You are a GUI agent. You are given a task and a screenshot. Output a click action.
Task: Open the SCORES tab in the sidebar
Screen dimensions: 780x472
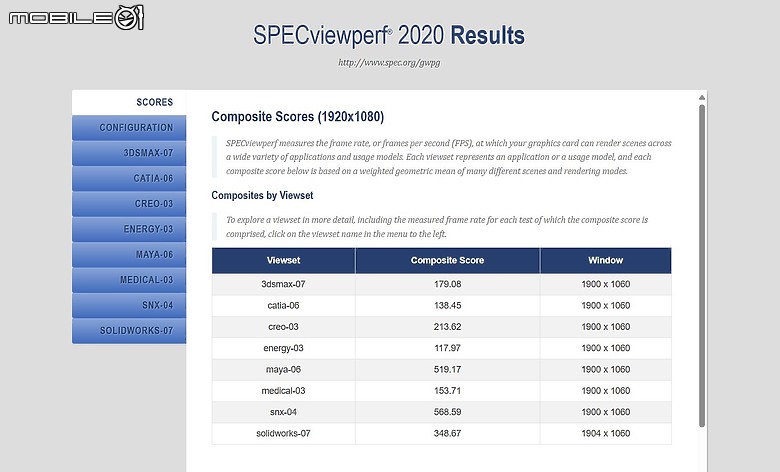[129, 102]
